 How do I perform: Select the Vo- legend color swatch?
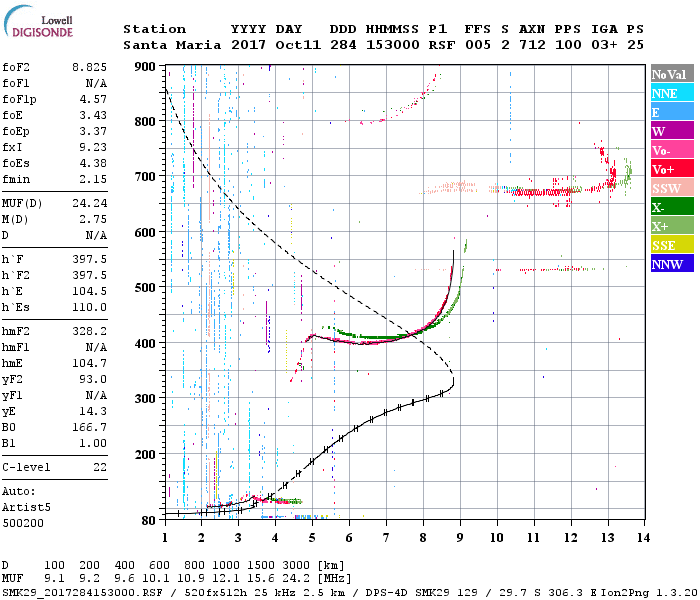tap(672, 150)
